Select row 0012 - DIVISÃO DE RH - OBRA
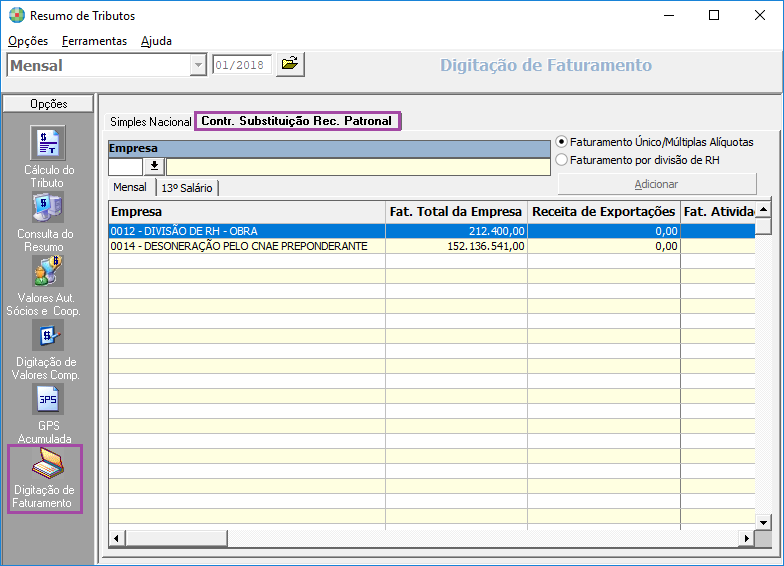The image size is (784, 566). (432, 231)
